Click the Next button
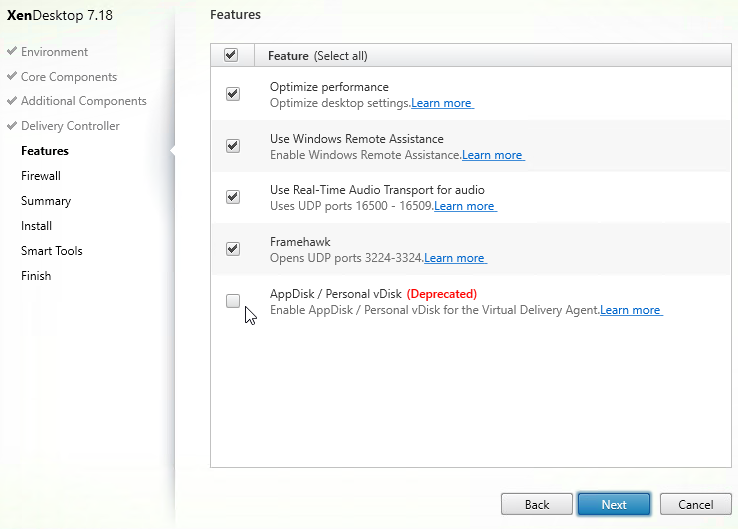Image resolution: width=738 pixels, height=529 pixels. (614, 505)
